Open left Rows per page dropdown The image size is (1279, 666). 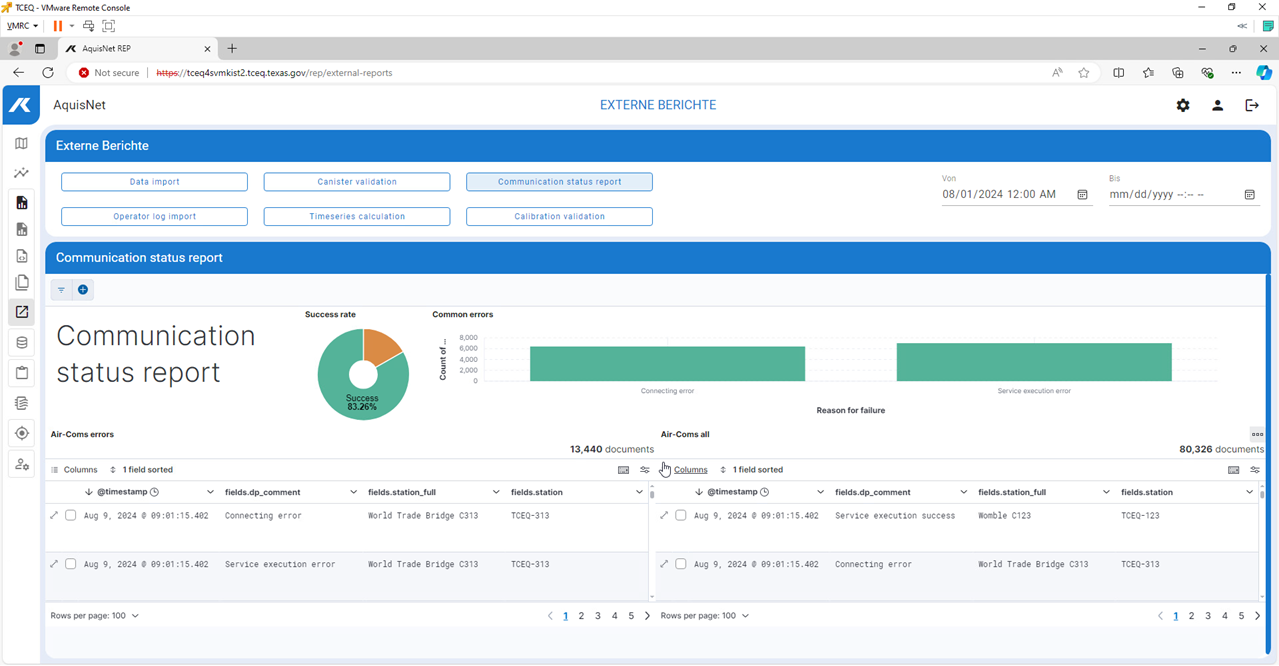pos(95,616)
